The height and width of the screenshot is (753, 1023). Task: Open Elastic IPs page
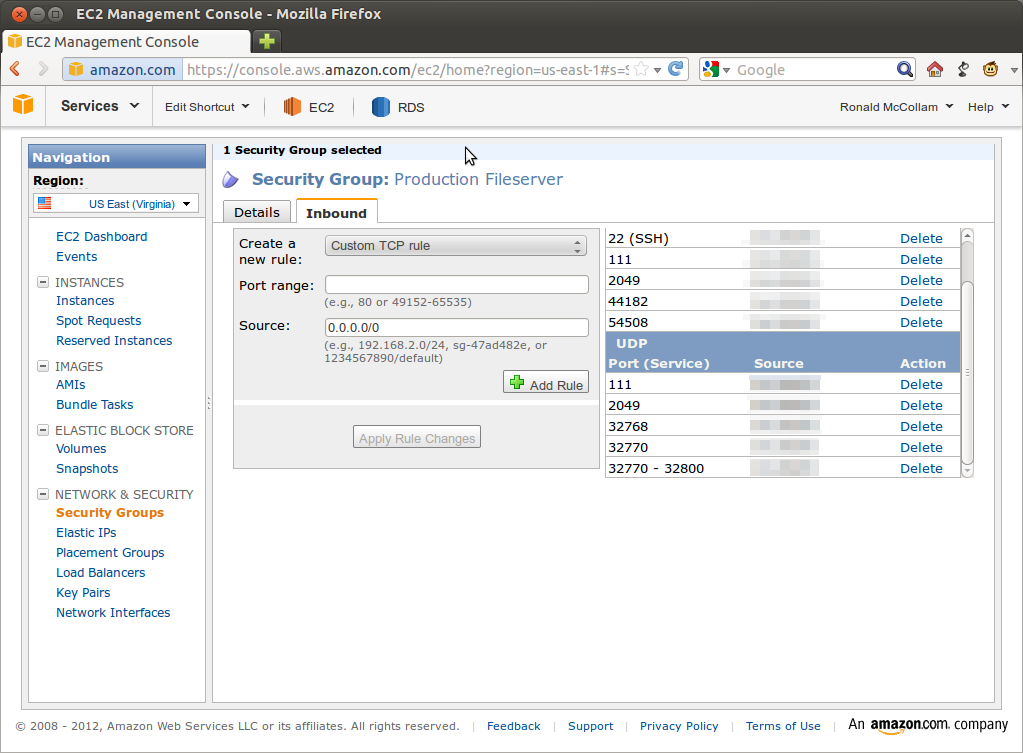click(85, 532)
